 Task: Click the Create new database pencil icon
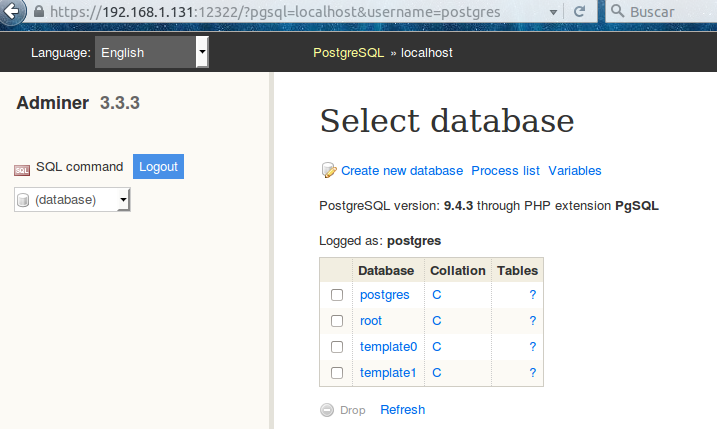(x=328, y=171)
